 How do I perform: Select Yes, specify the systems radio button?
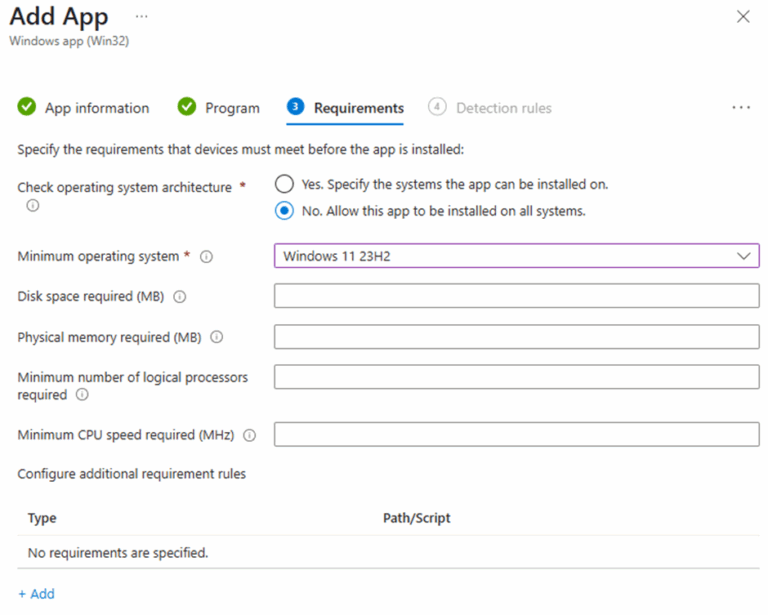coord(284,184)
